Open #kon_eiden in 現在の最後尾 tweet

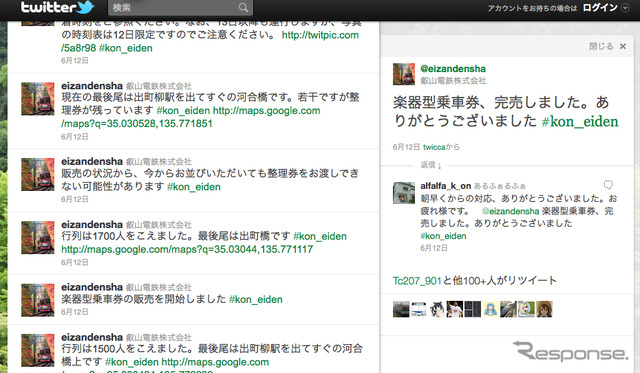(x=183, y=111)
